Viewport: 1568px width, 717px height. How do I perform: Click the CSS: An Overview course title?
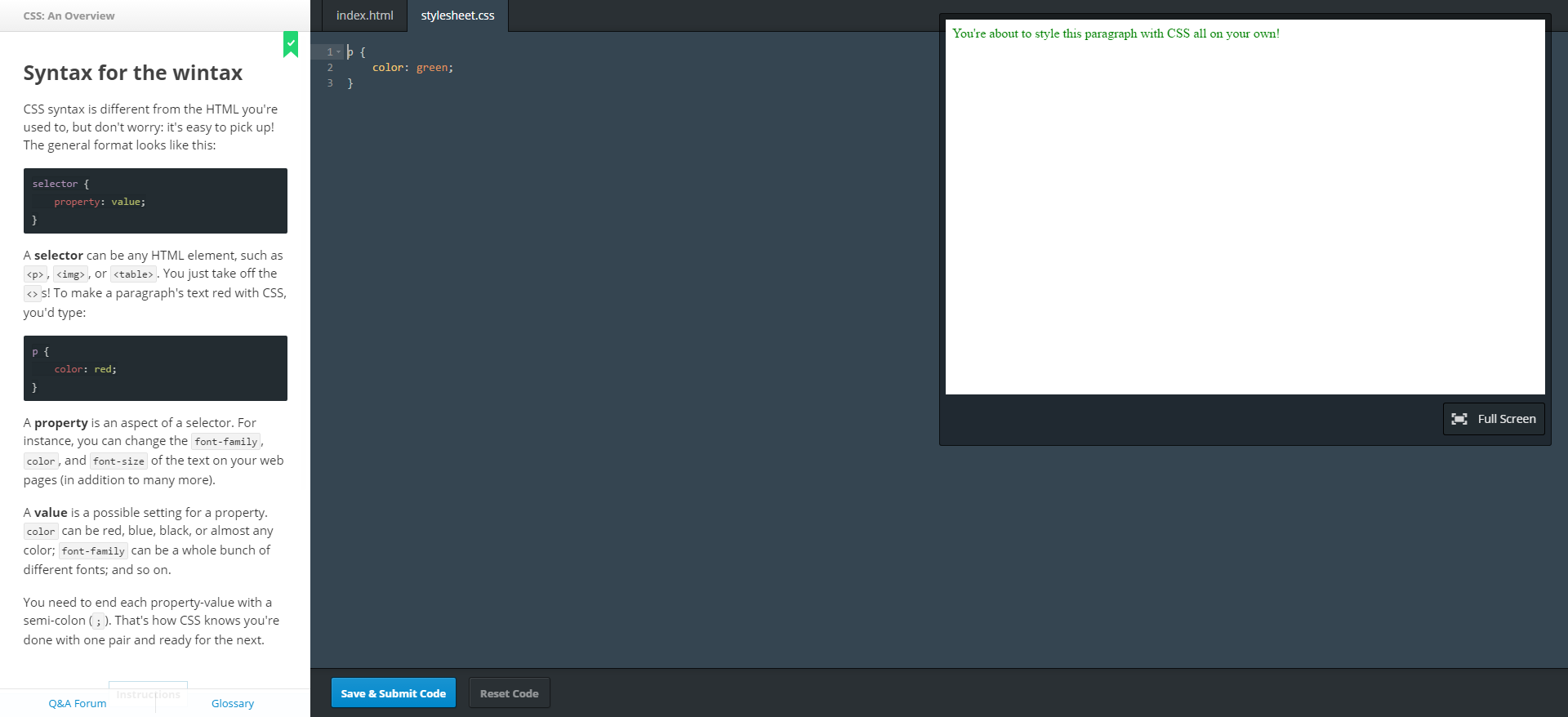click(x=69, y=16)
